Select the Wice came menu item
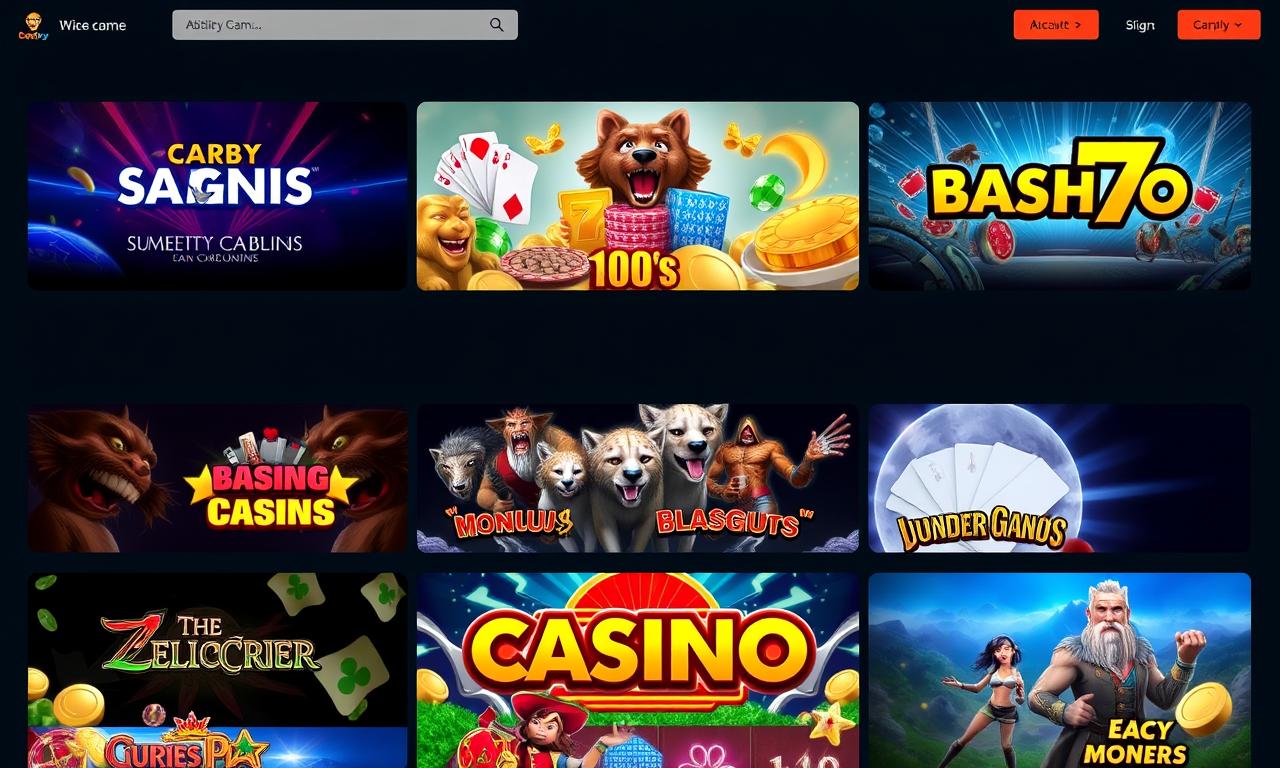This screenshot has width=1280, height=768. [x=93, y=25]
